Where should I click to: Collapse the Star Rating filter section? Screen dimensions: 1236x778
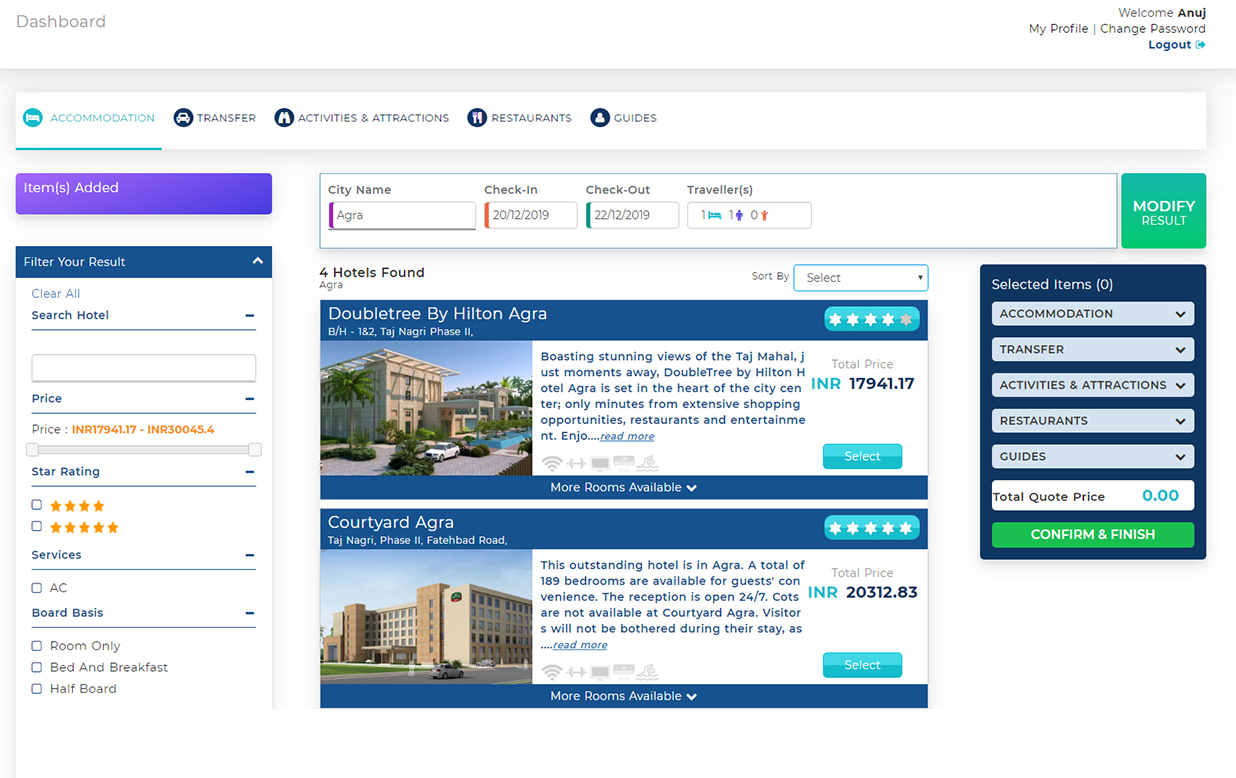click(x=250, y=471)
